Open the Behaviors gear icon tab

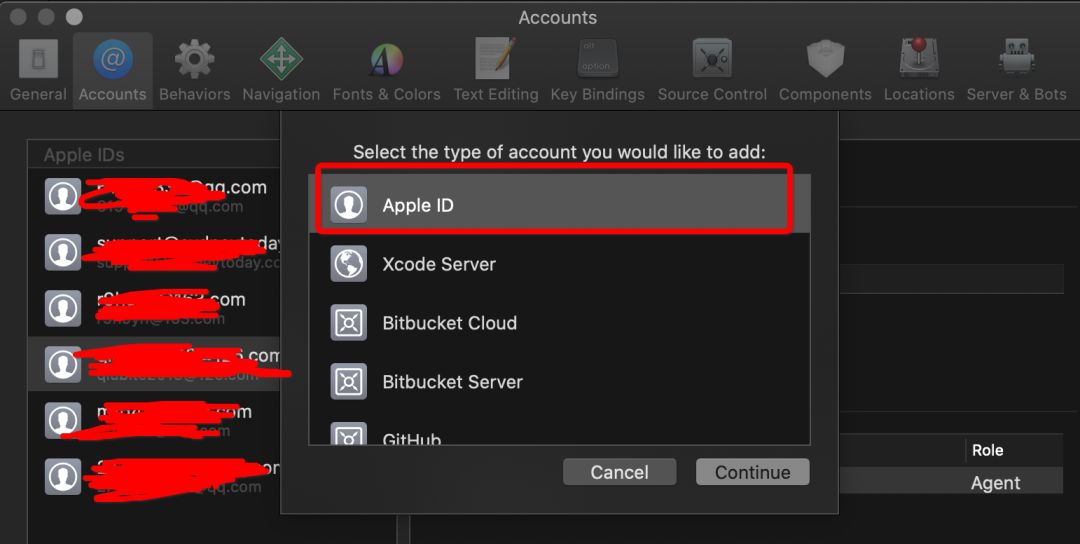click(x=194, y=71)
